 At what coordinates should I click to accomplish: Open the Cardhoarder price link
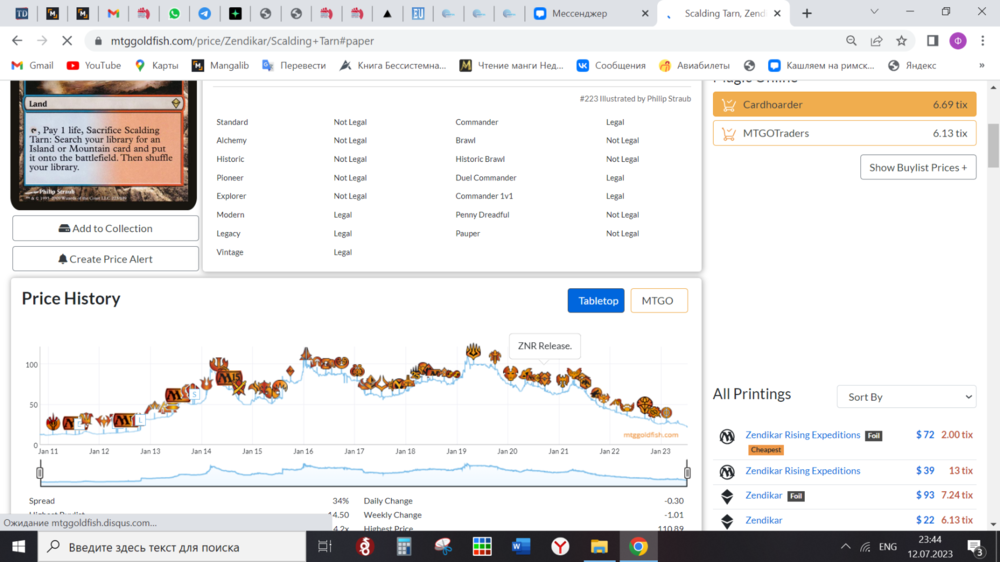tap(772, 104)
